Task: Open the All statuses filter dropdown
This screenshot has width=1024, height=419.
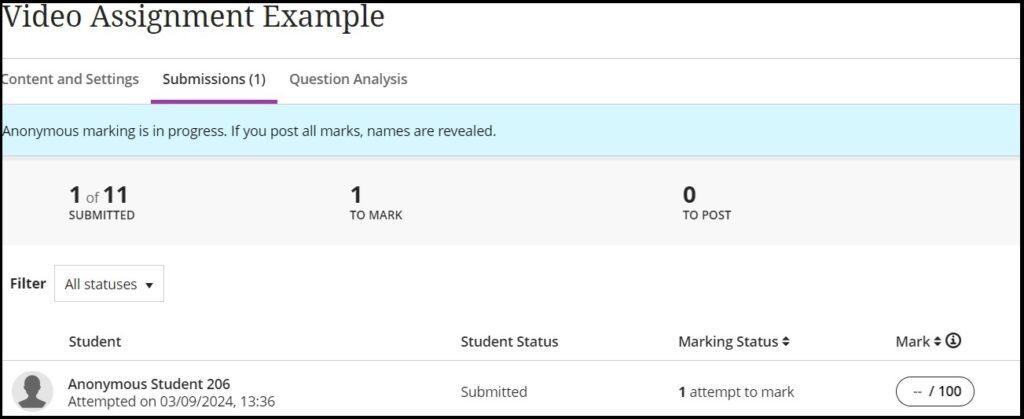Action: 109,284
